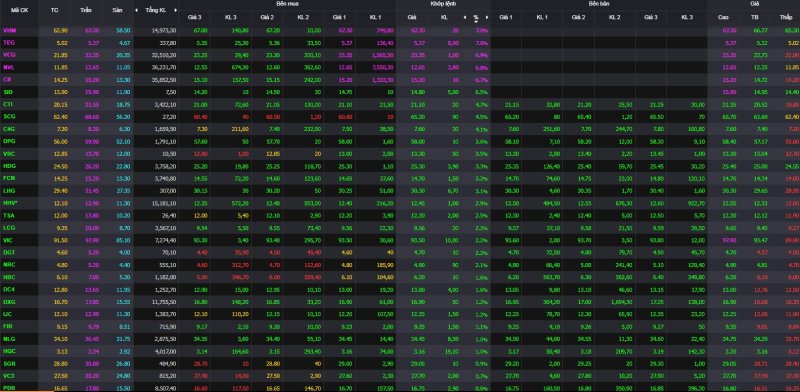Select the Khớp lệnh header group
The width and height of the screenshot is (800, 392).
tap(443, 4)
